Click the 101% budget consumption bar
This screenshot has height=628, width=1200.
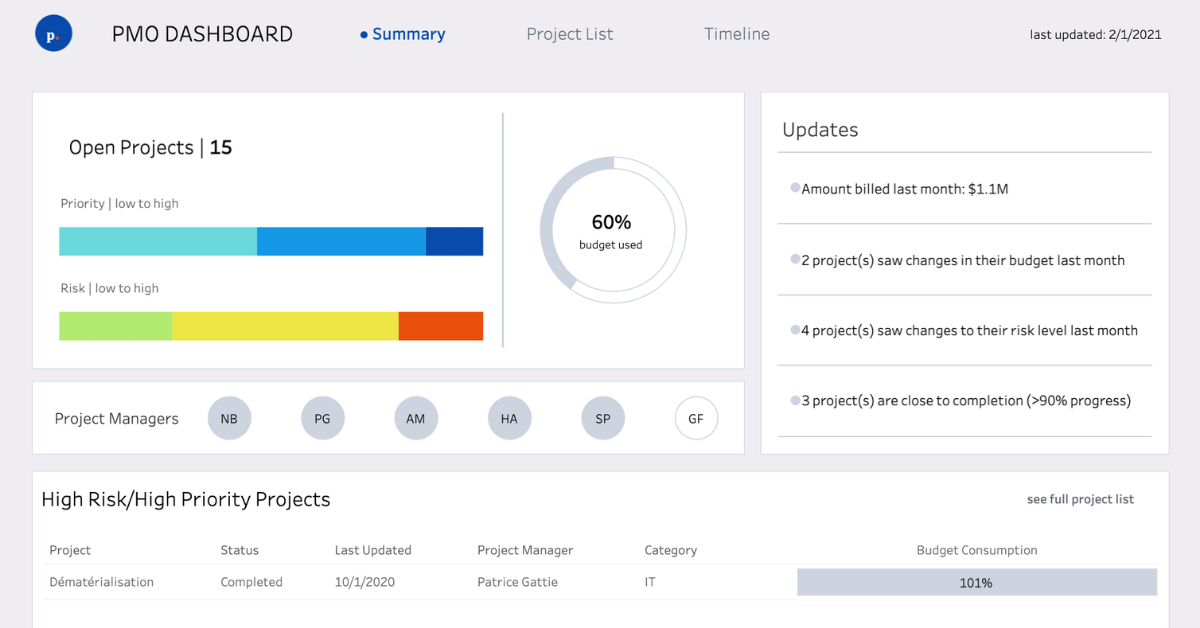click(x=977, y=581)
